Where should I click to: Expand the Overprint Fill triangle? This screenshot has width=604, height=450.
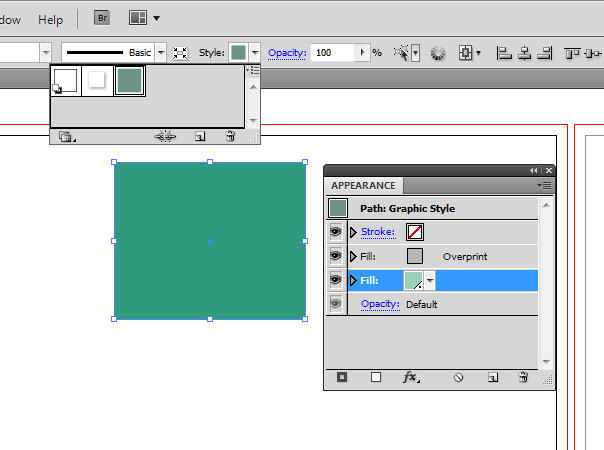pos(353,256)
